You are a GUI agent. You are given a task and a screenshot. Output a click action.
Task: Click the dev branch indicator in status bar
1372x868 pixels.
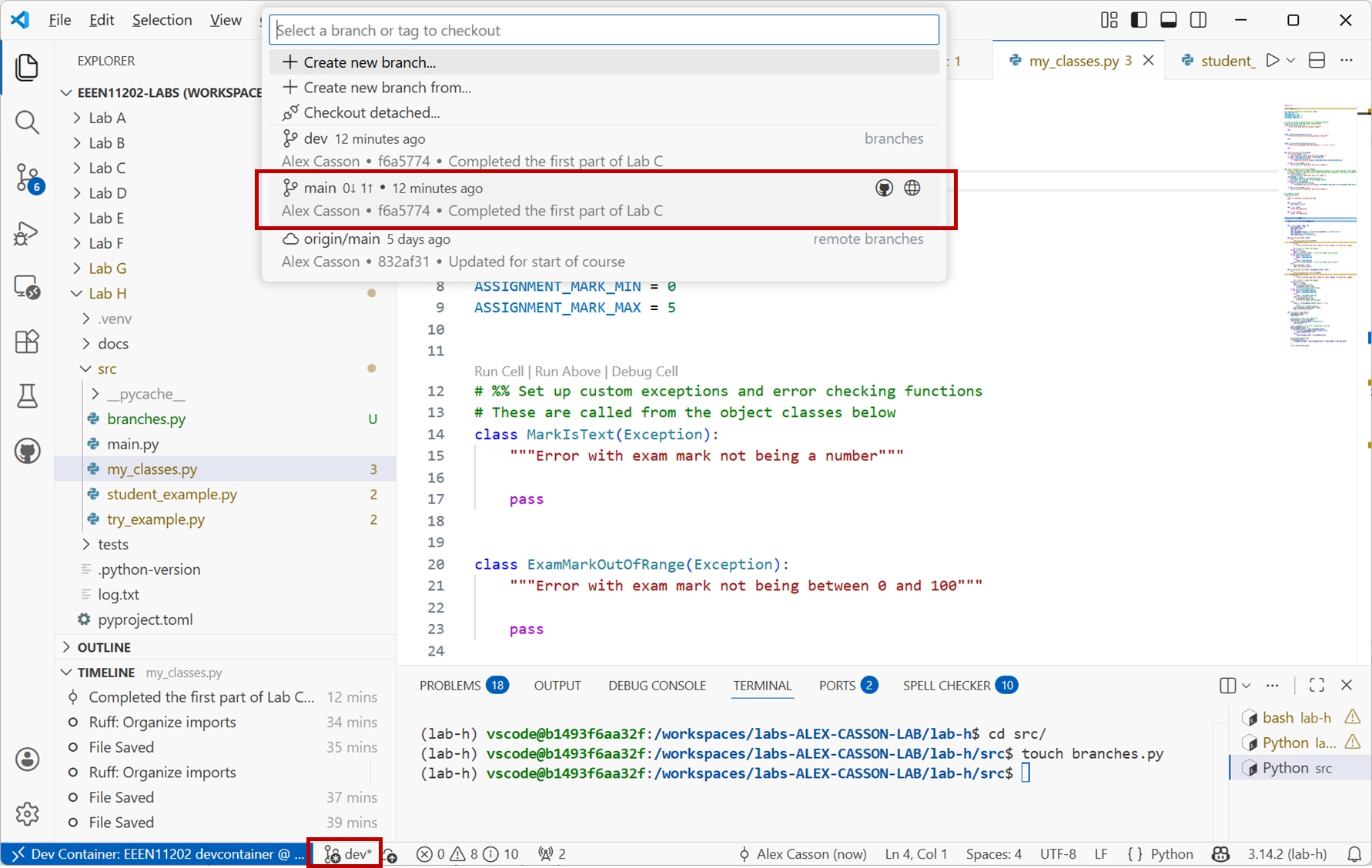click(x=348, y=853)
